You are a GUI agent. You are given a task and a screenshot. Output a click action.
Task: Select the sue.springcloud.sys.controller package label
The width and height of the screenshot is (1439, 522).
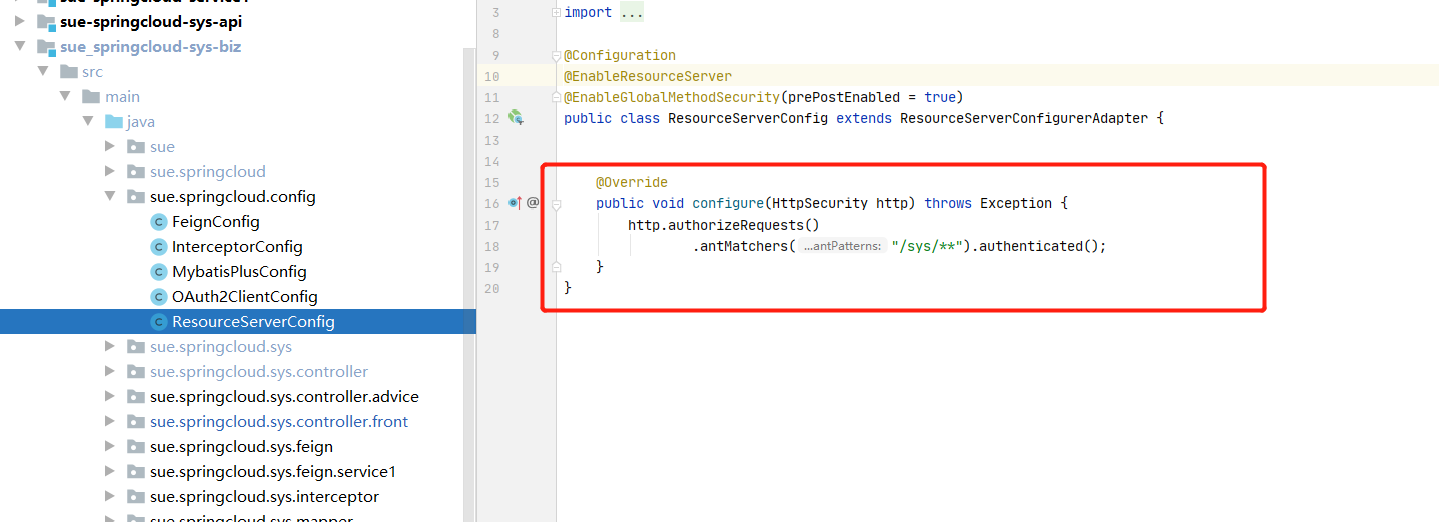coord(259,372)
